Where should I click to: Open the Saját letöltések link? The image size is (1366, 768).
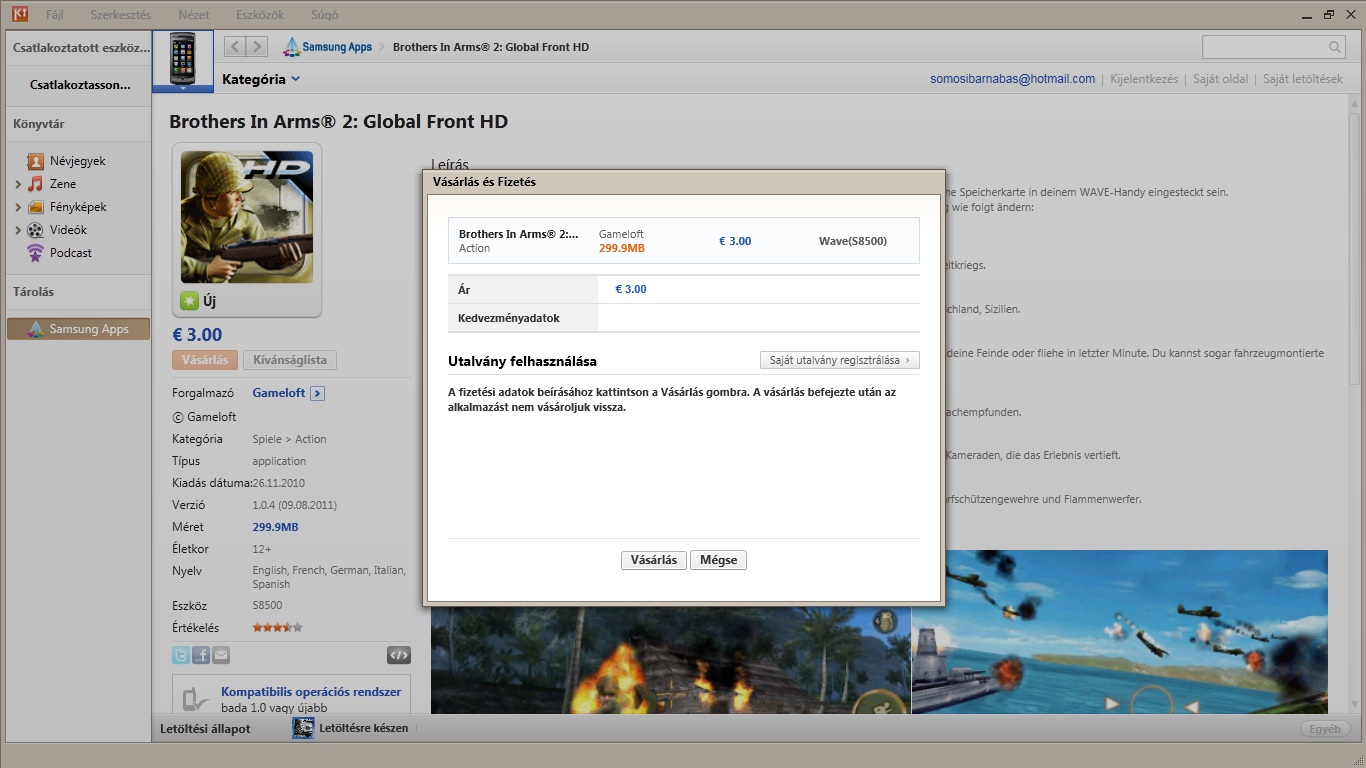point(1303,79)
